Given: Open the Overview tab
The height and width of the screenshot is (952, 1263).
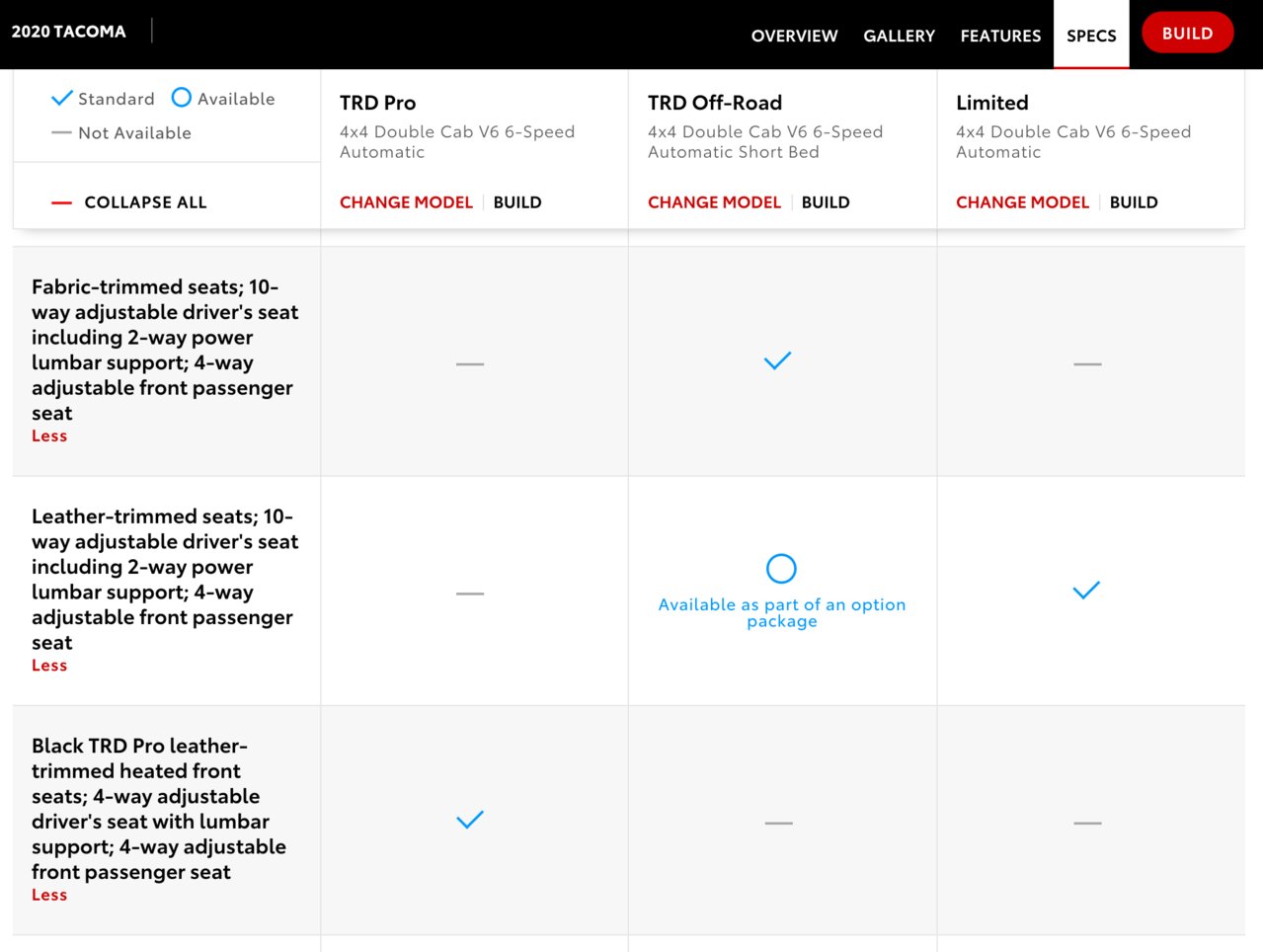Looking at the screenshot, I should (x=794, y=36).
